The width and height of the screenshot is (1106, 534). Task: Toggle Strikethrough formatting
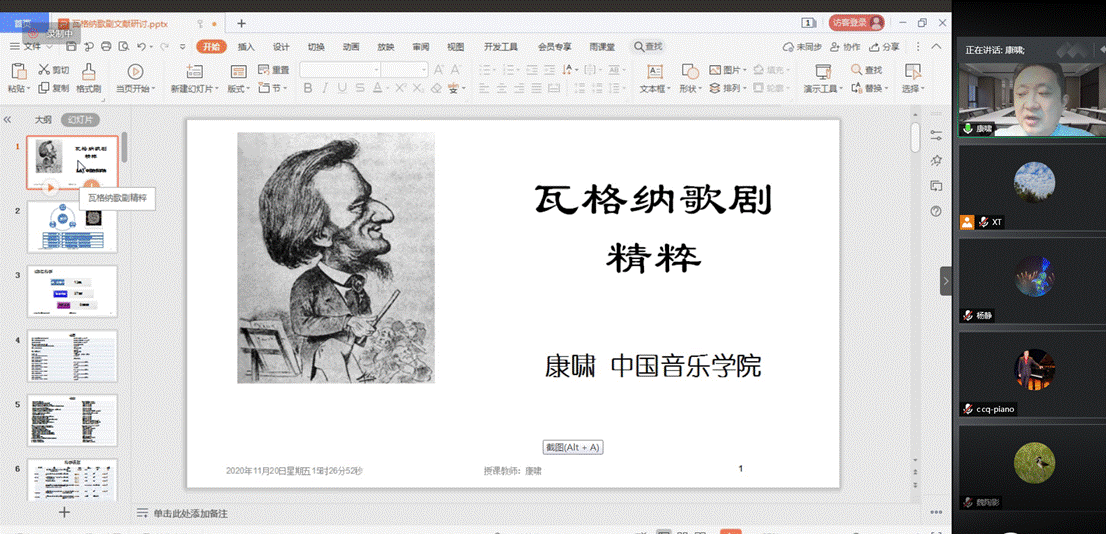coord(360,88)
